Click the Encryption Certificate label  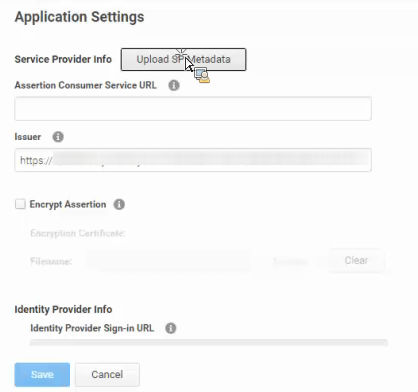77,233
